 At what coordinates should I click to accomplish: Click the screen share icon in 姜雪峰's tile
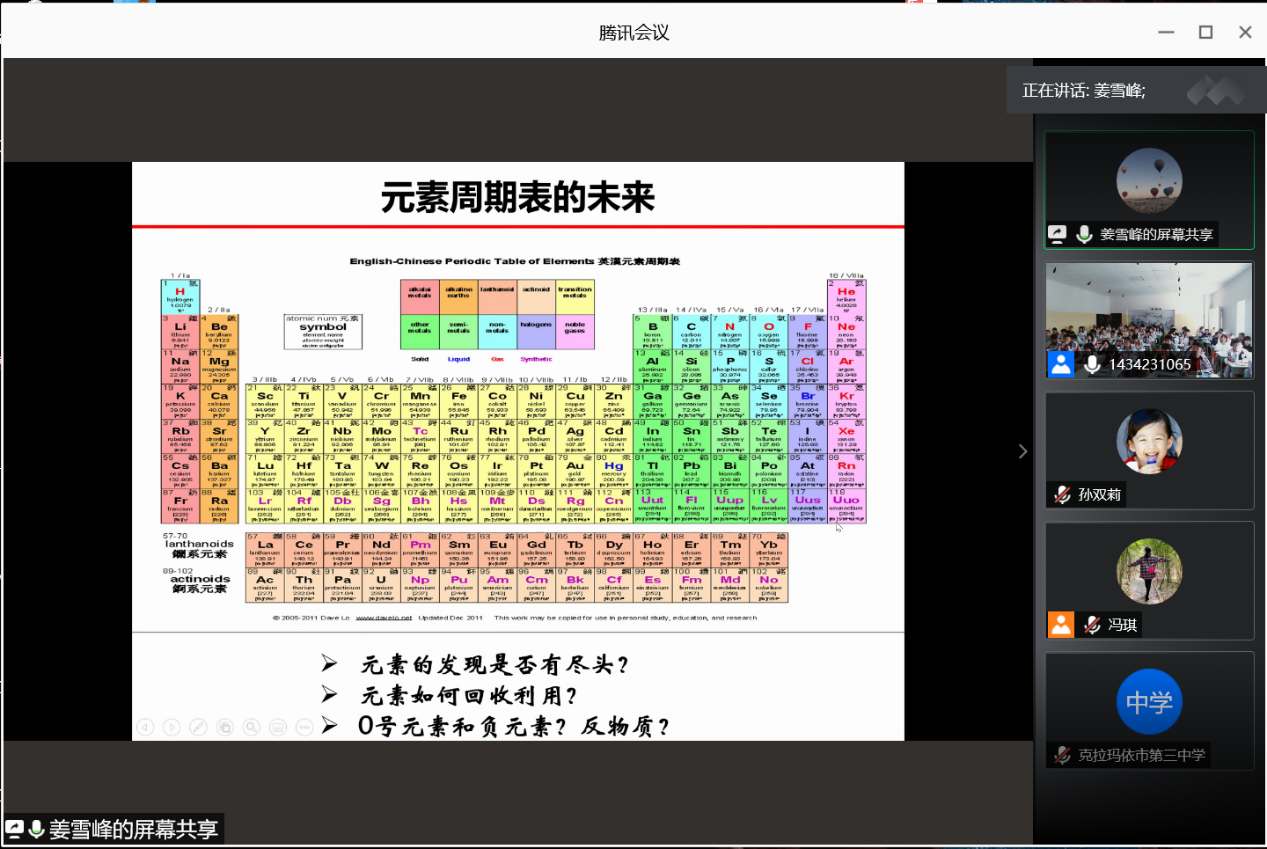tap(1058, 234)
